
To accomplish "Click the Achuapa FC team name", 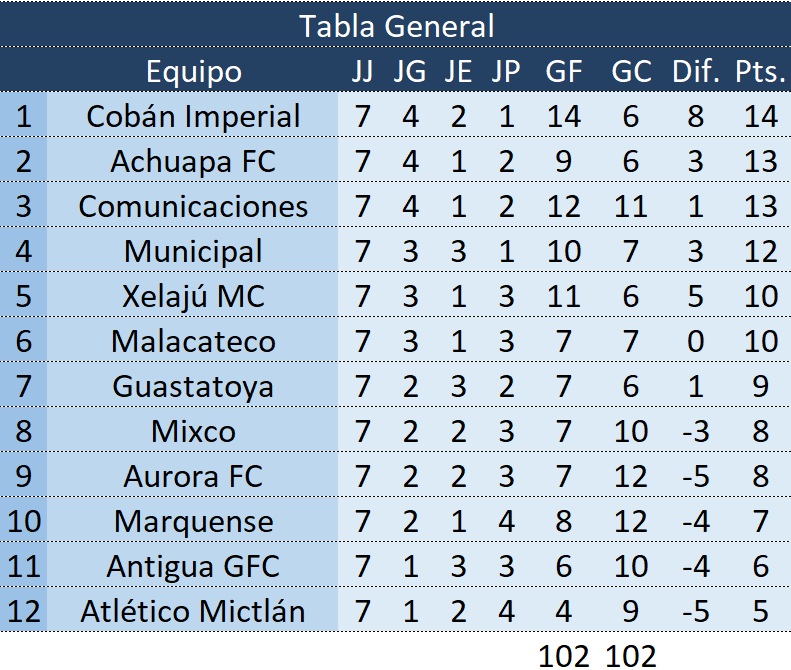I will pos(193,161).
